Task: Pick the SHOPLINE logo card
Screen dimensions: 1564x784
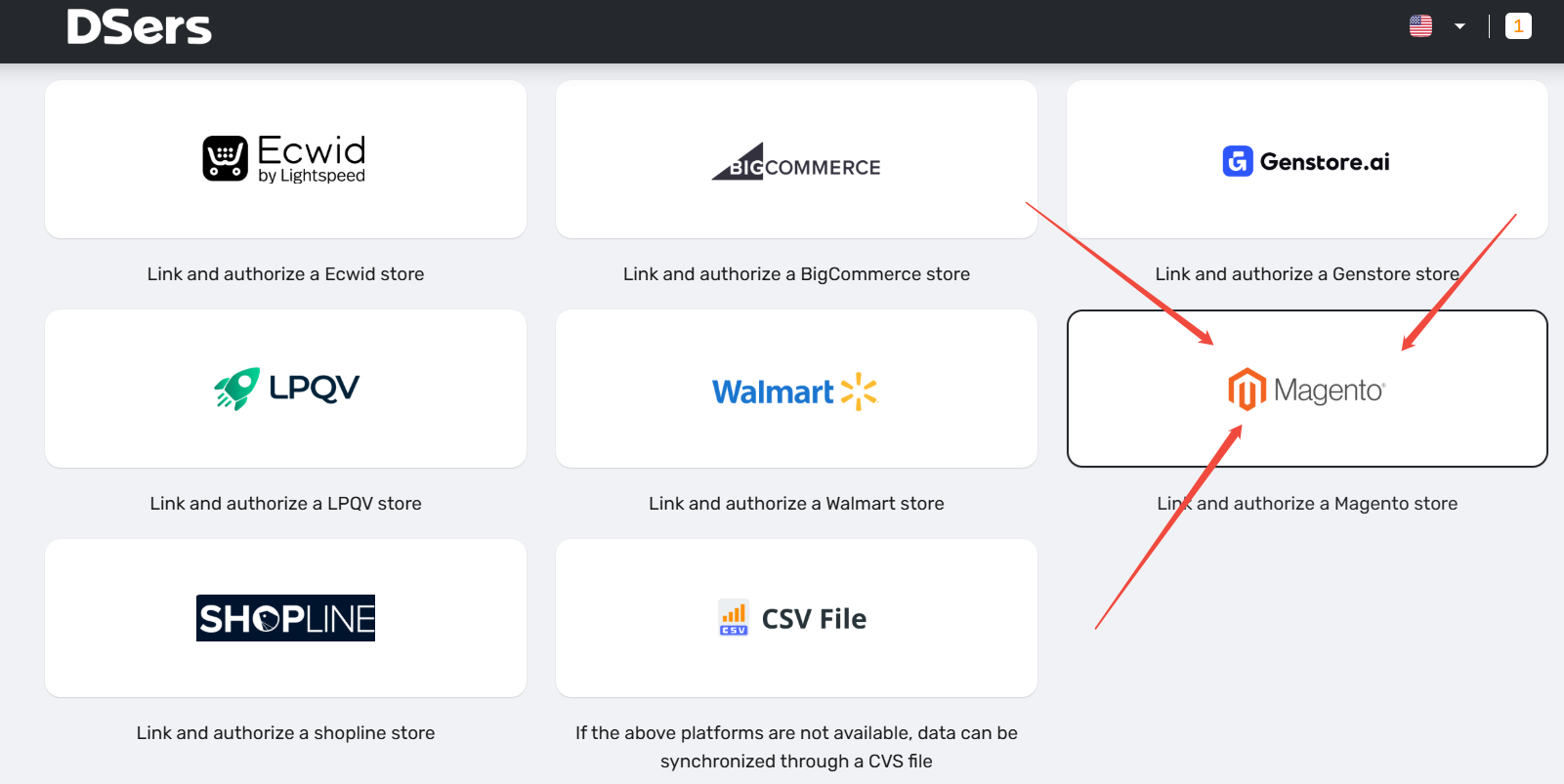Action: 285,618
